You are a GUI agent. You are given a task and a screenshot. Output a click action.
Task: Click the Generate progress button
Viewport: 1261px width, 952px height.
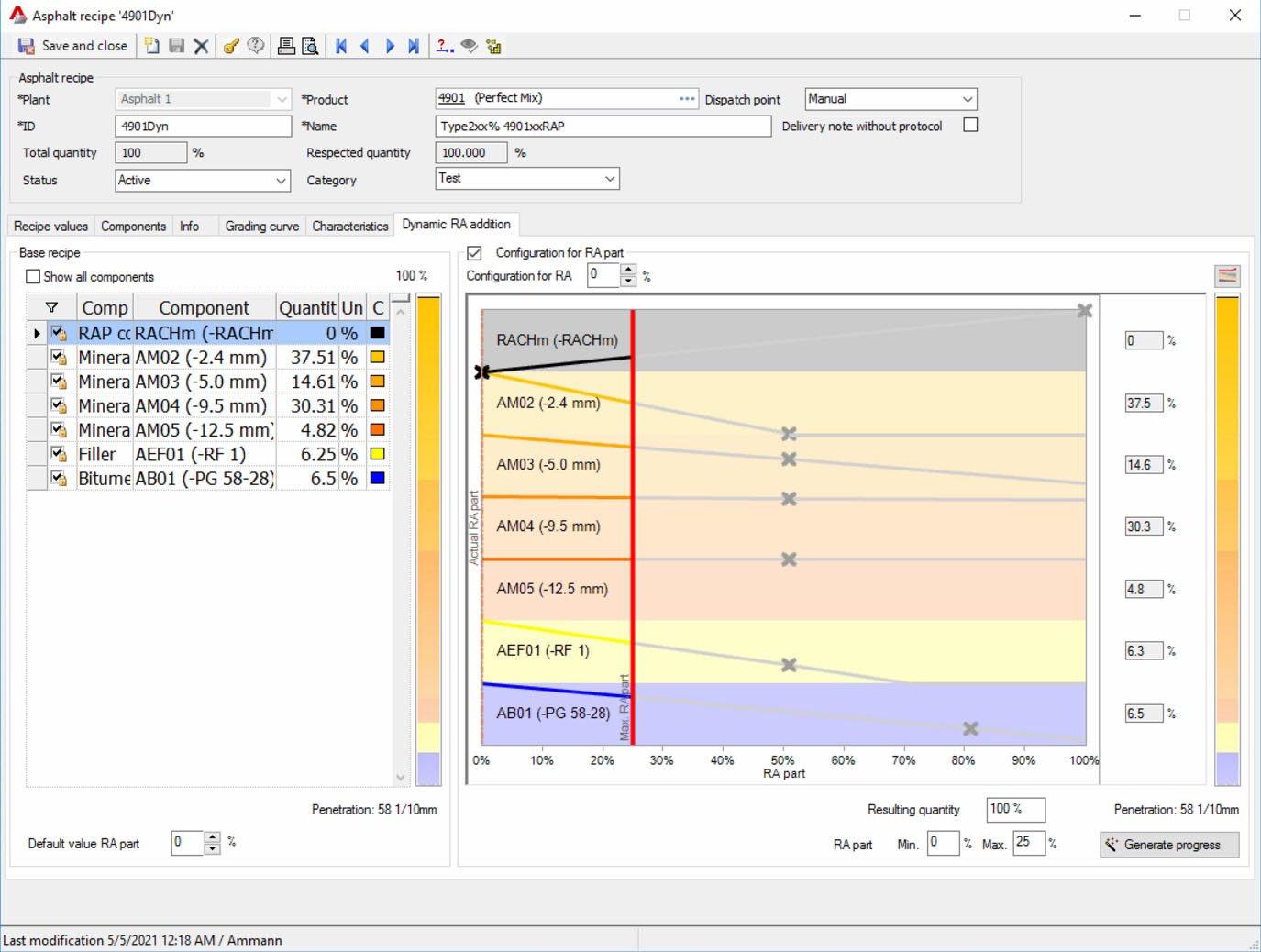coord(1169,845)
